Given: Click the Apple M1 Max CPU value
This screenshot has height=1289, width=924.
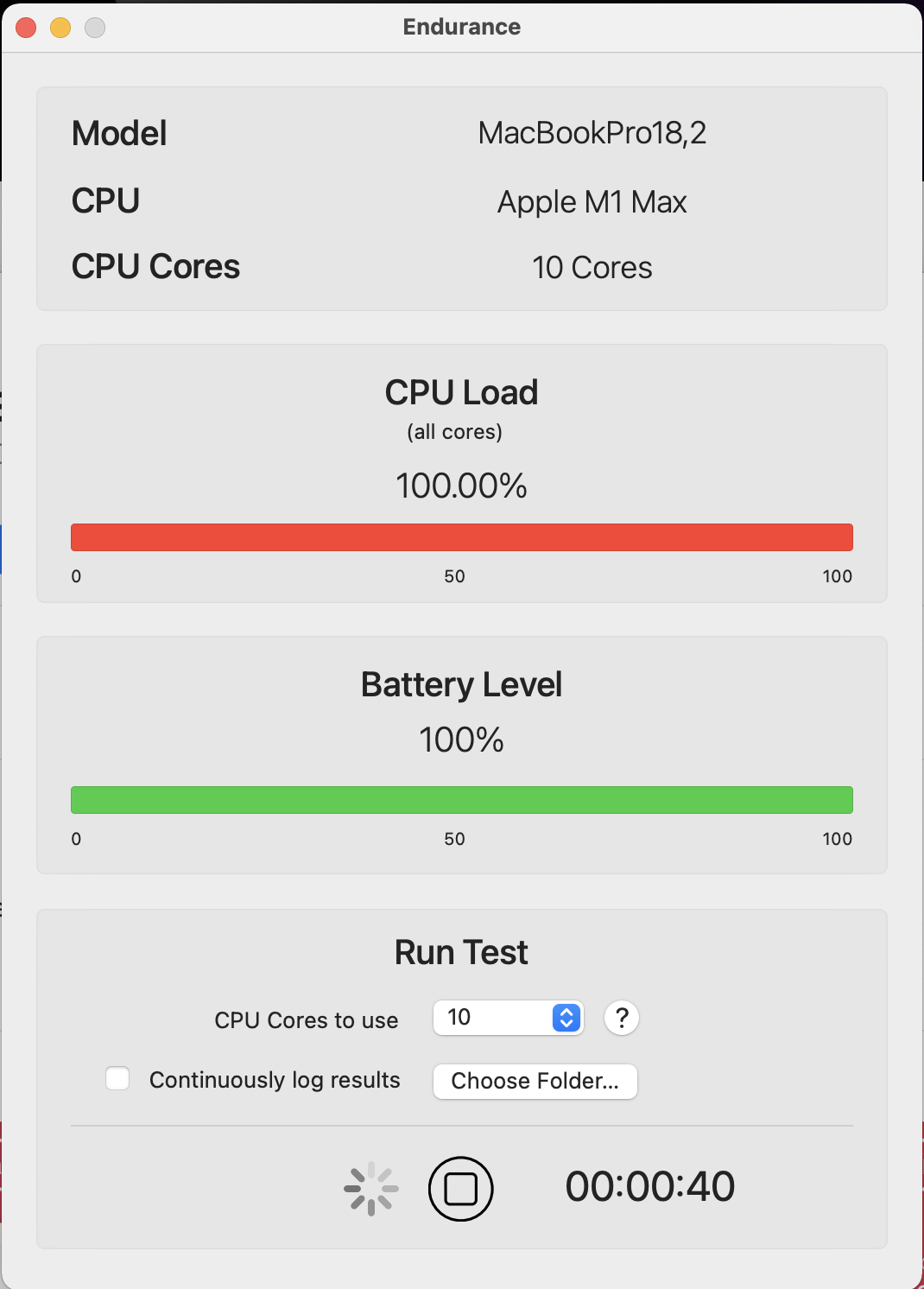Looking at the screenshot, I should click(x=592, y=202).
